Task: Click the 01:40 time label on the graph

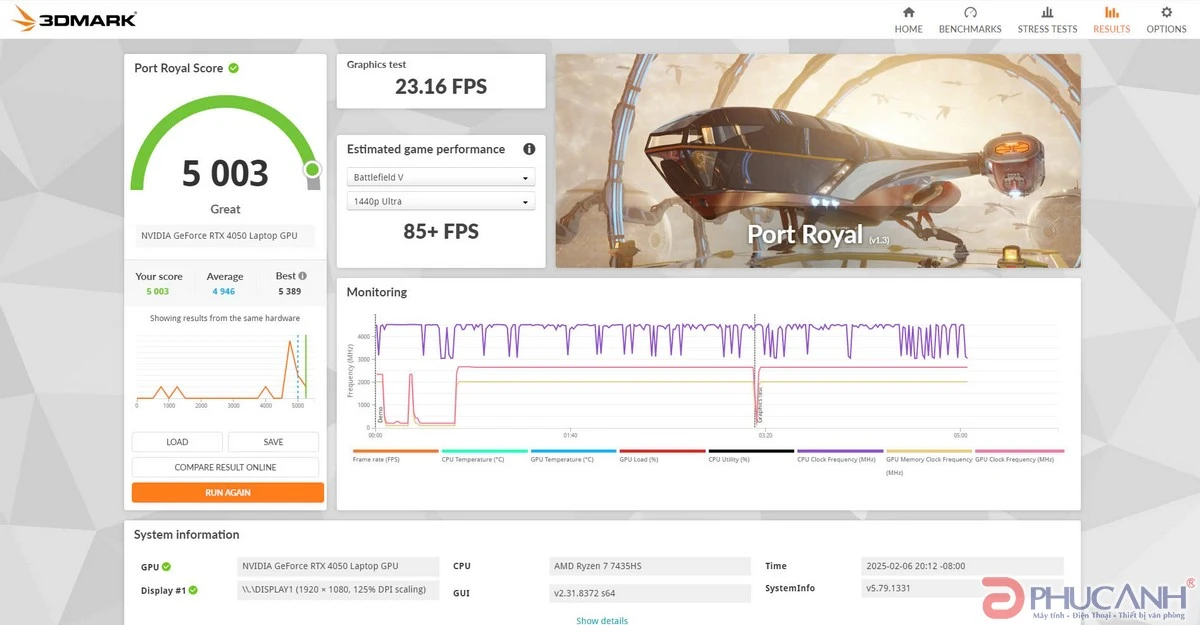Action: click(570, 435)
